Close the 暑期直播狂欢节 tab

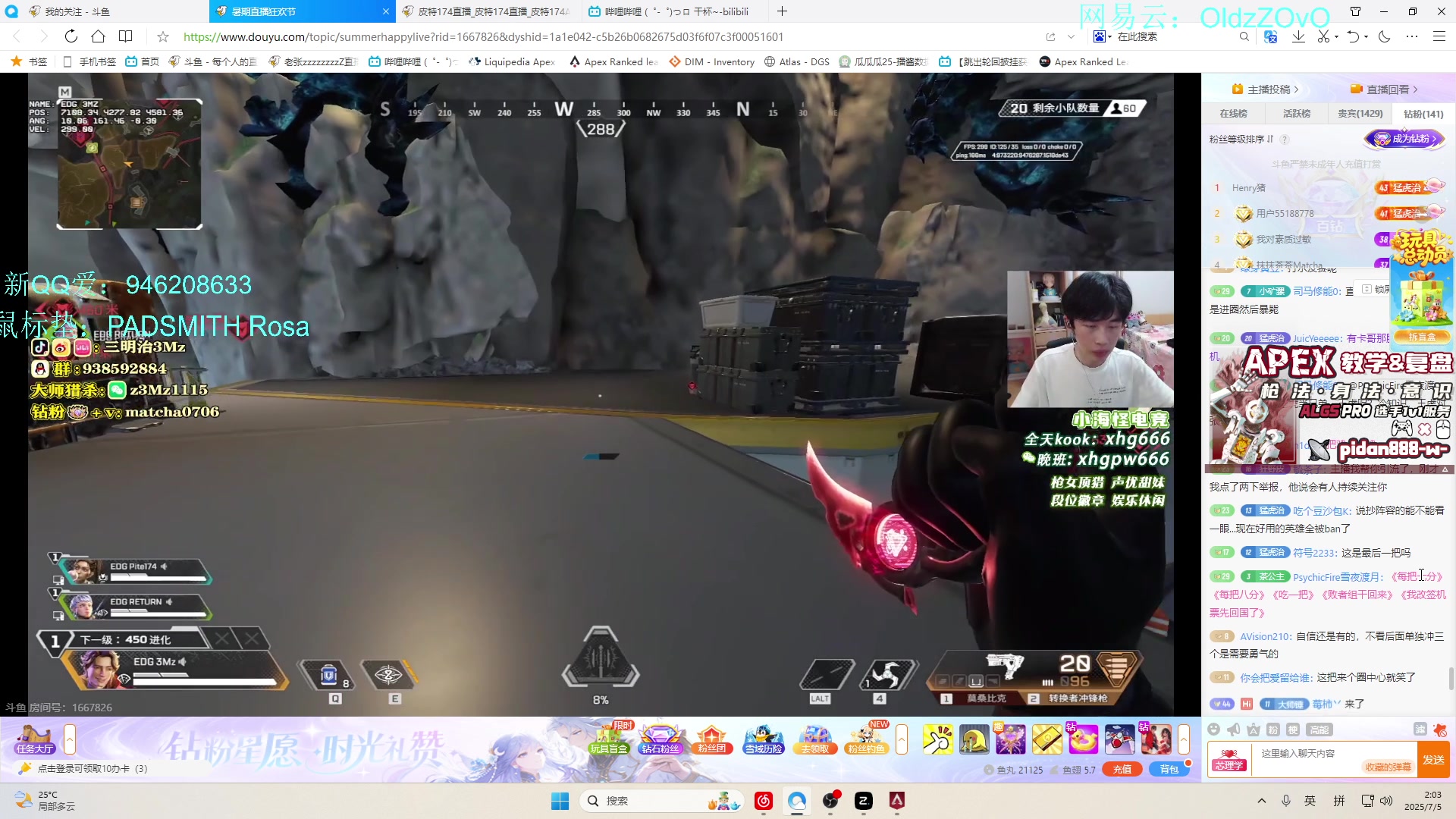click(x=385, y=11)
